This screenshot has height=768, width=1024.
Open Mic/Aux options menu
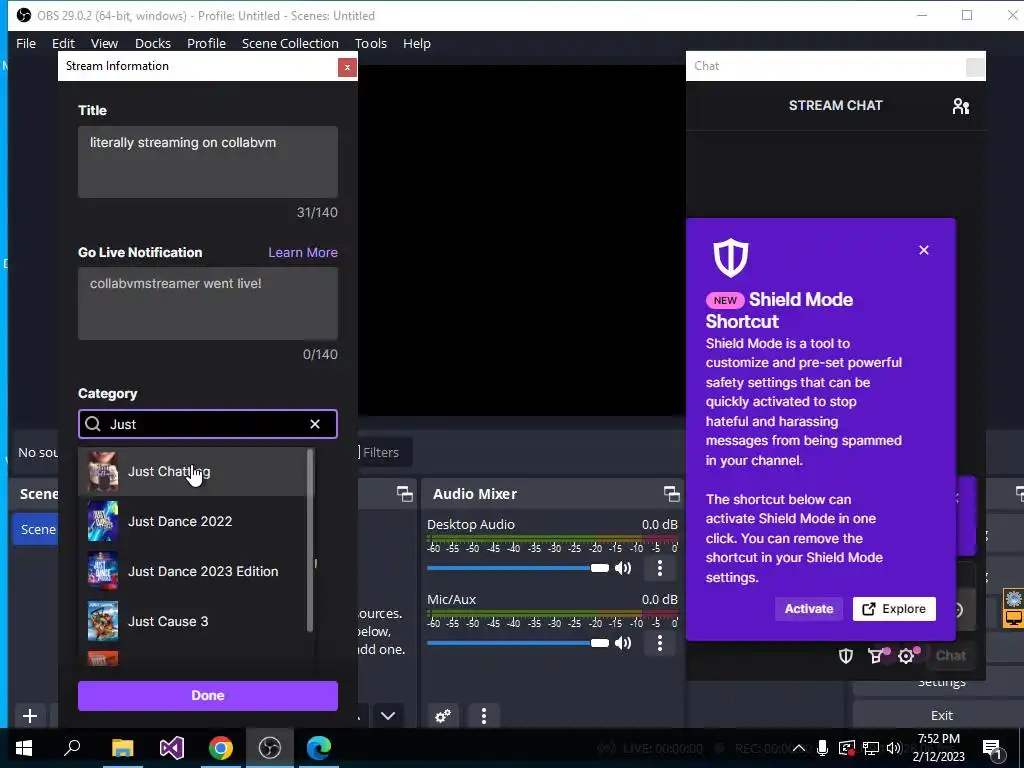click(660, 643)
